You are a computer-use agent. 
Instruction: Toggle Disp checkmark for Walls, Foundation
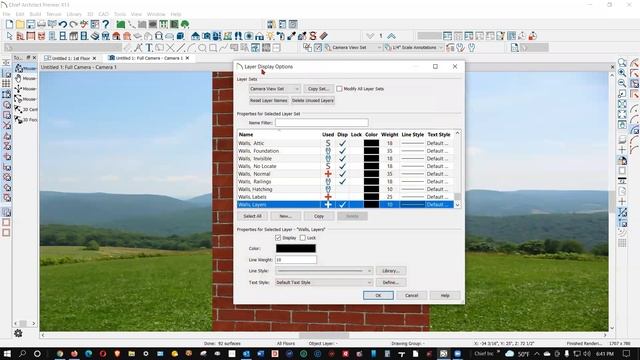(x=342, y=151)
